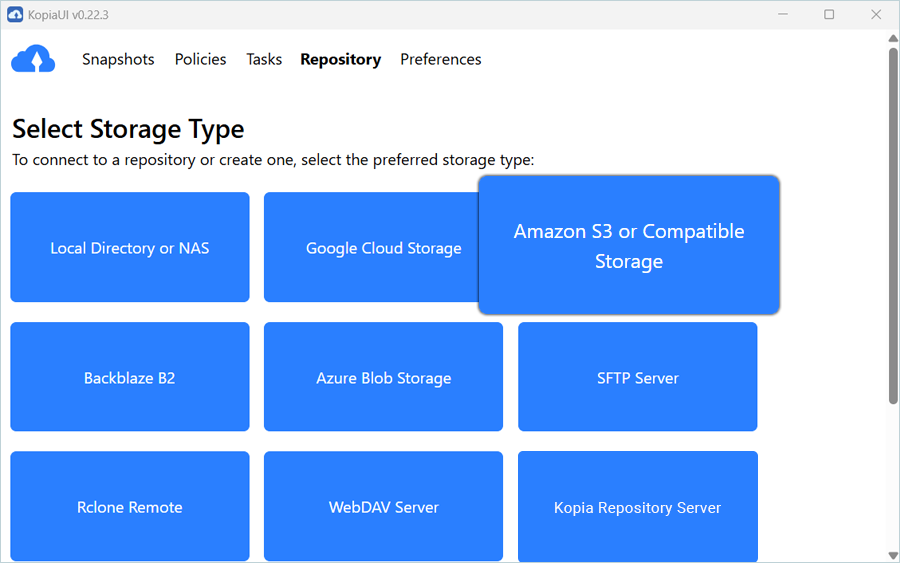Click the Kopia cloud logo icon
The width and height of the screenshot is (900, 563).
click(x=33, y=60)
